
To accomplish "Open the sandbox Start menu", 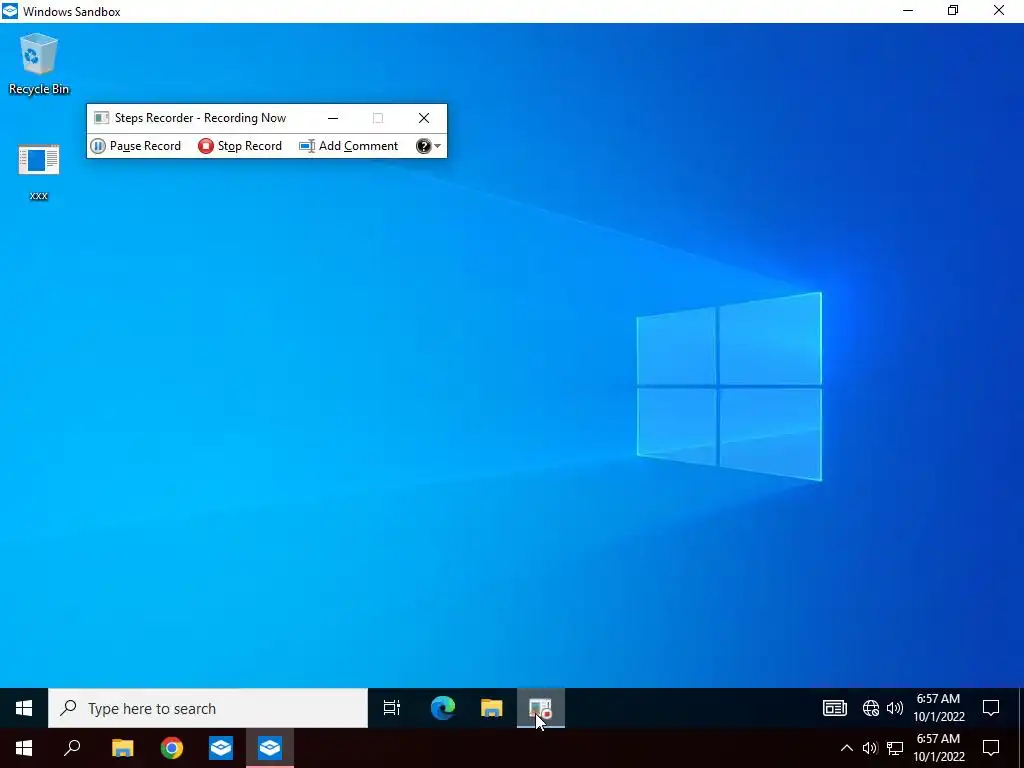I will 24,708.
